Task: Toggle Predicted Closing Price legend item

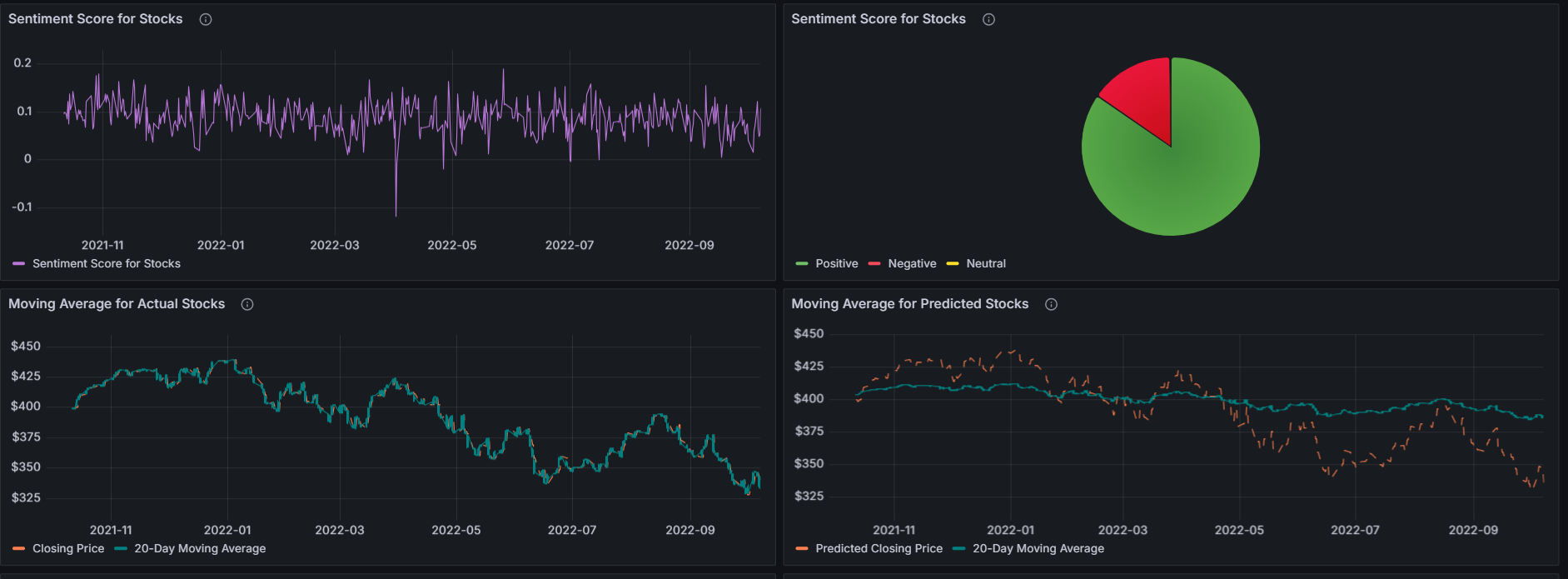Action: [879, 548]
